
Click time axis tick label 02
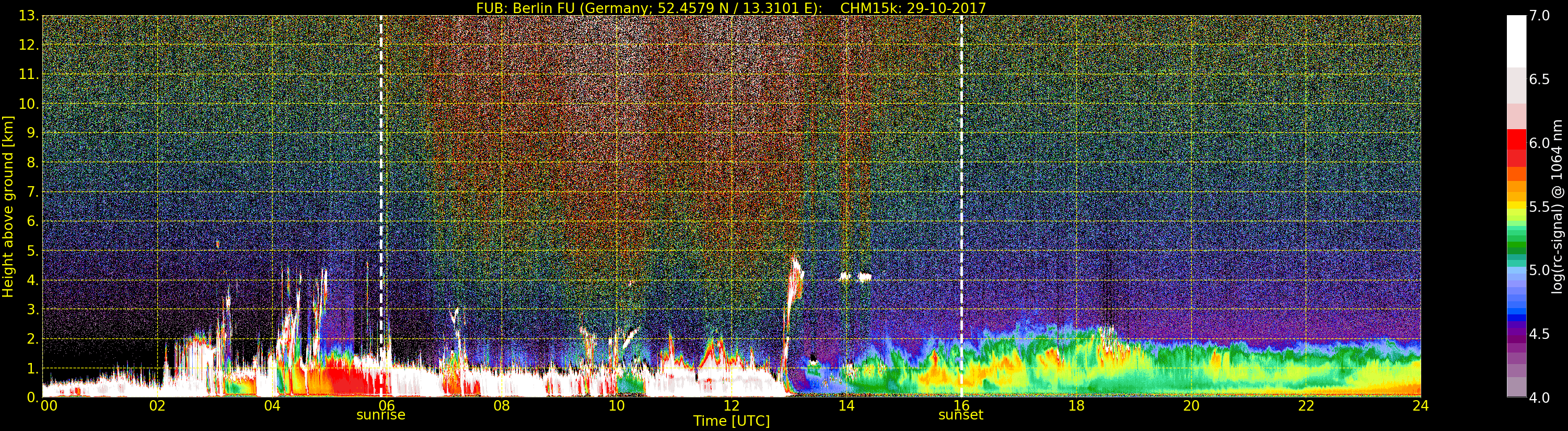tap(158, 405)
